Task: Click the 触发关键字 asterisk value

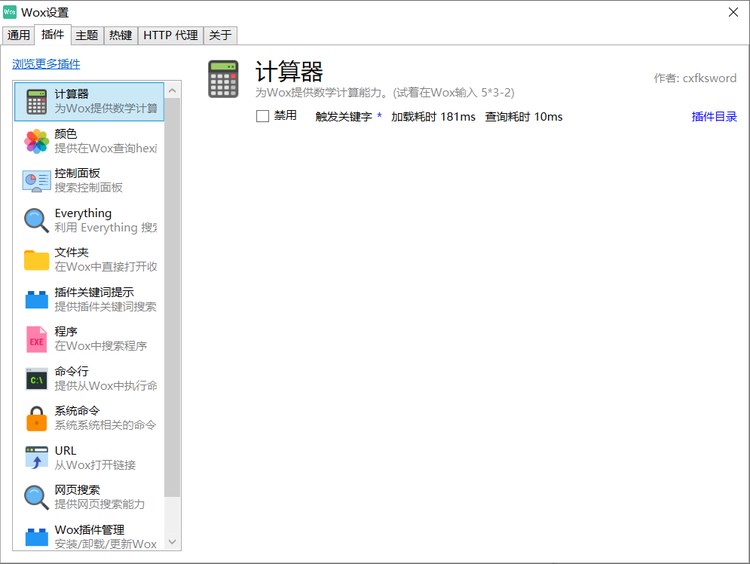Action: [379, 116]
